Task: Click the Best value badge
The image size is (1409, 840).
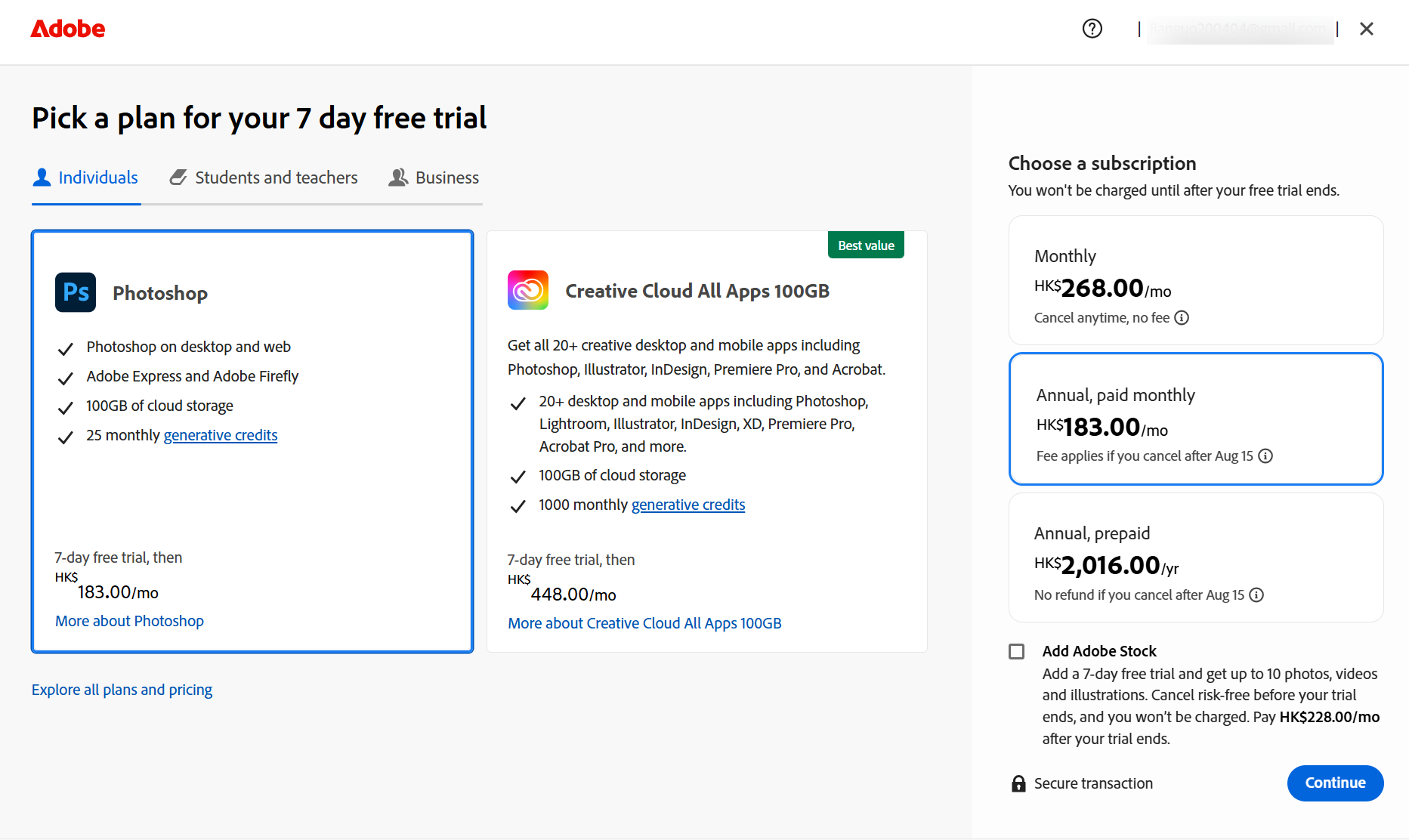Action: tap(866, 246)
